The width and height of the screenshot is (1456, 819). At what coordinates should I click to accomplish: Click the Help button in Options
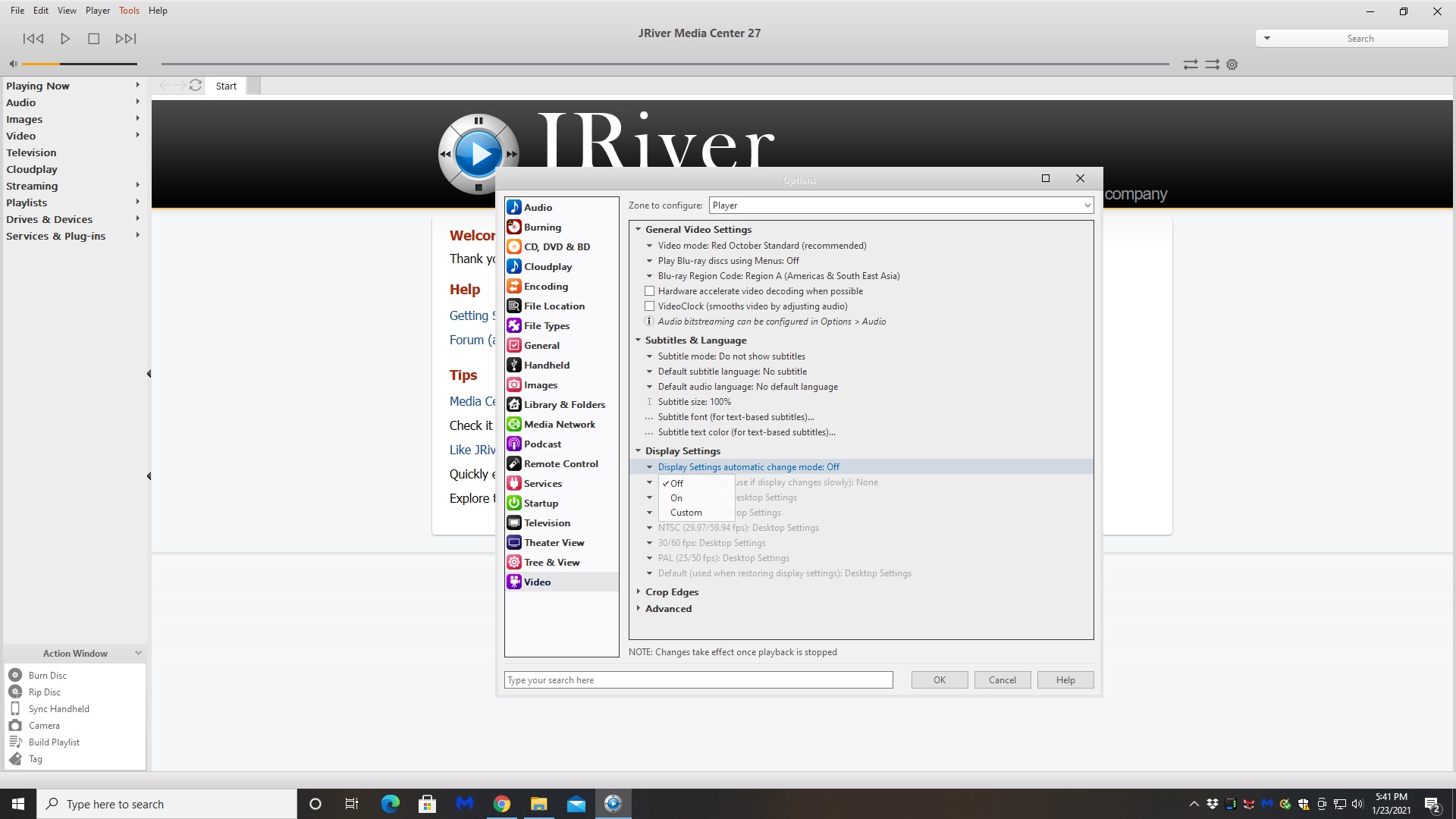(1065, 680)
